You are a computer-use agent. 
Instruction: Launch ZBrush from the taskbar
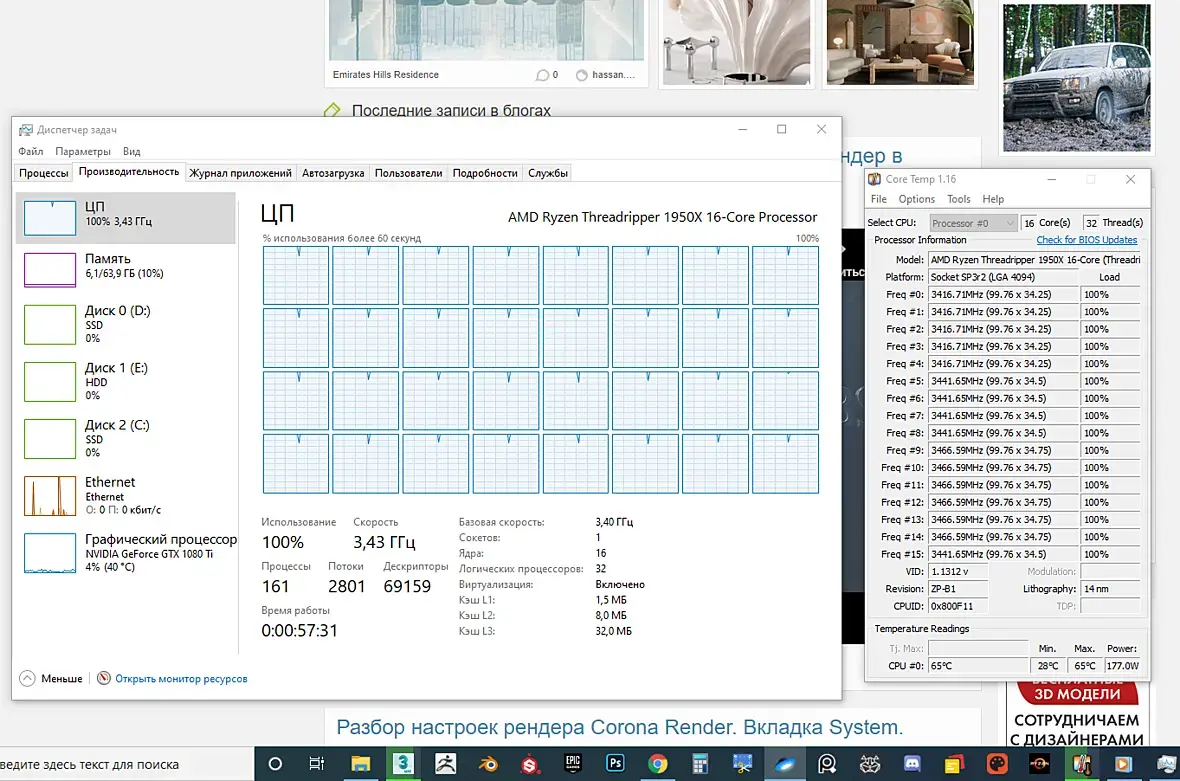(x=446, y=764)
